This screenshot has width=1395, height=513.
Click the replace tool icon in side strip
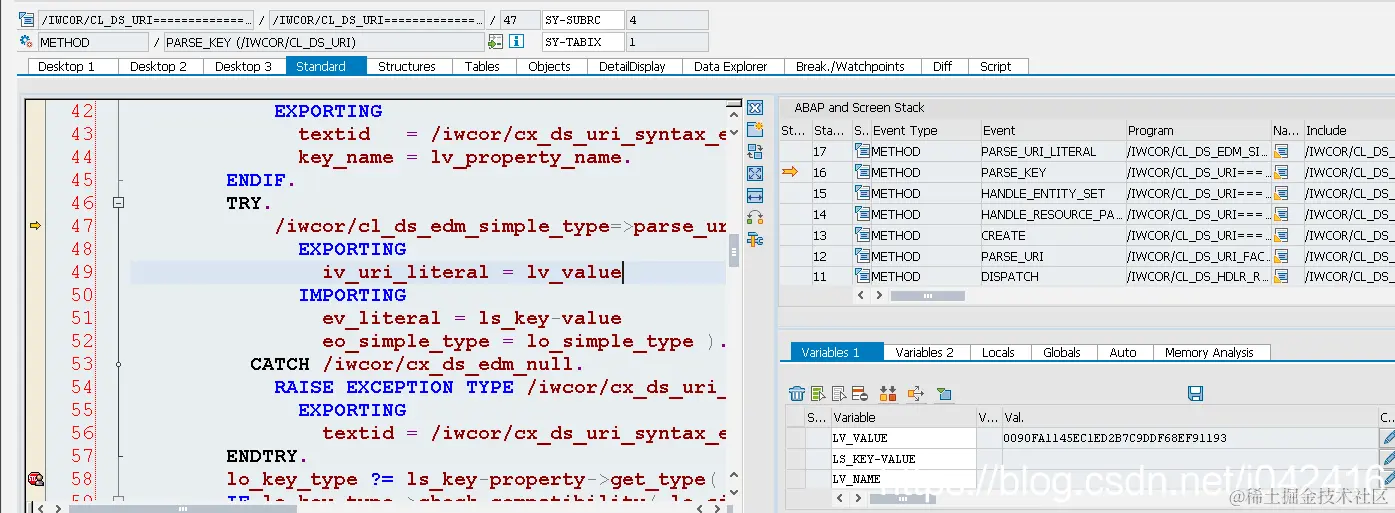coord(755,152)
